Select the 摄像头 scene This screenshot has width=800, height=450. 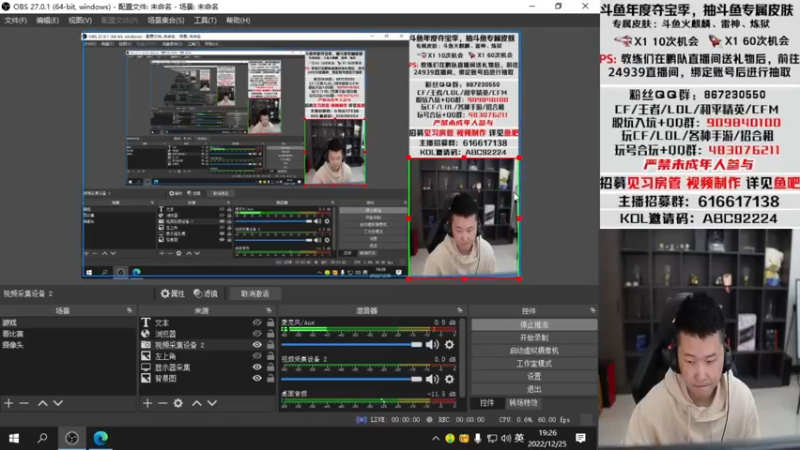[68, 345]
